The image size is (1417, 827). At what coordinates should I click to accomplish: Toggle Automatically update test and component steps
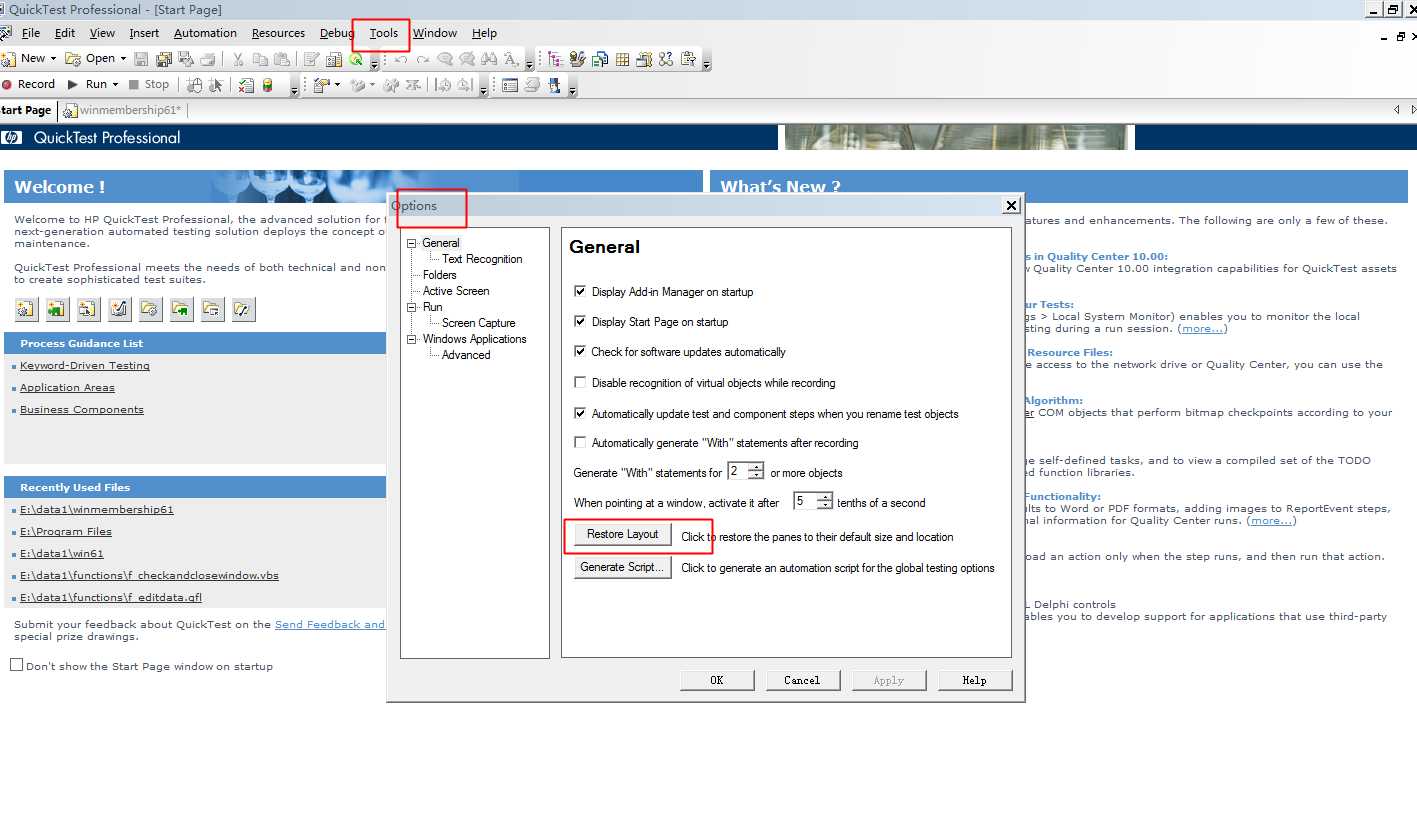580,413
